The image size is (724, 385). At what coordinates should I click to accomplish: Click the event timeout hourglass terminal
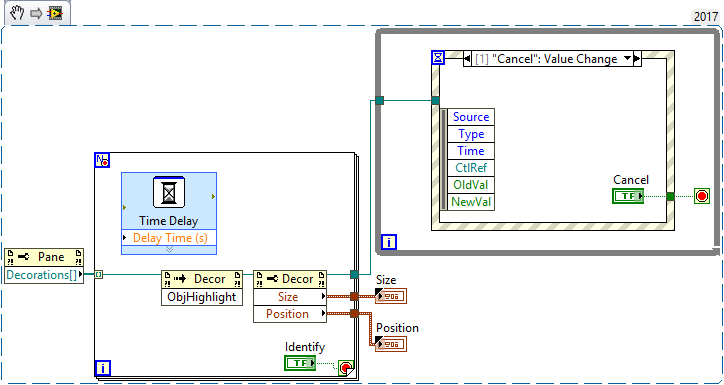(438, 58)
